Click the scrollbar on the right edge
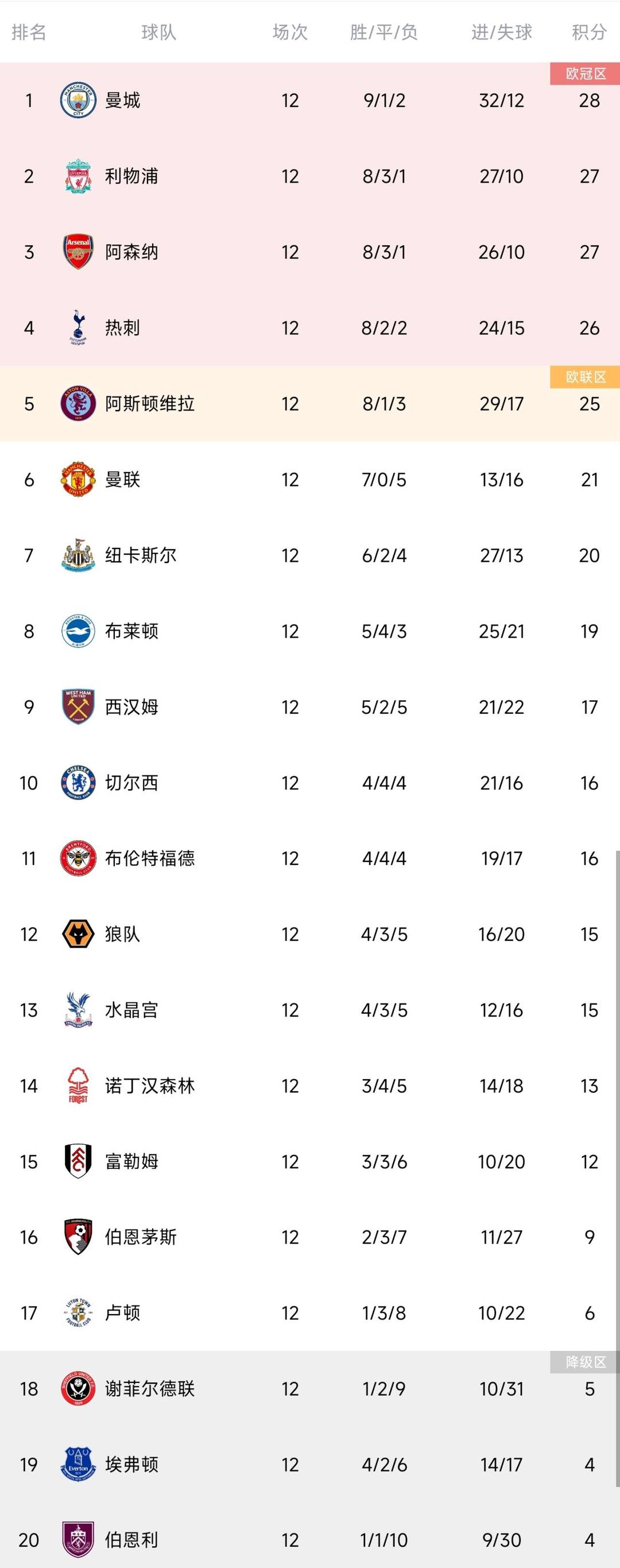 pyautogui.click(x=618, y=1157)
